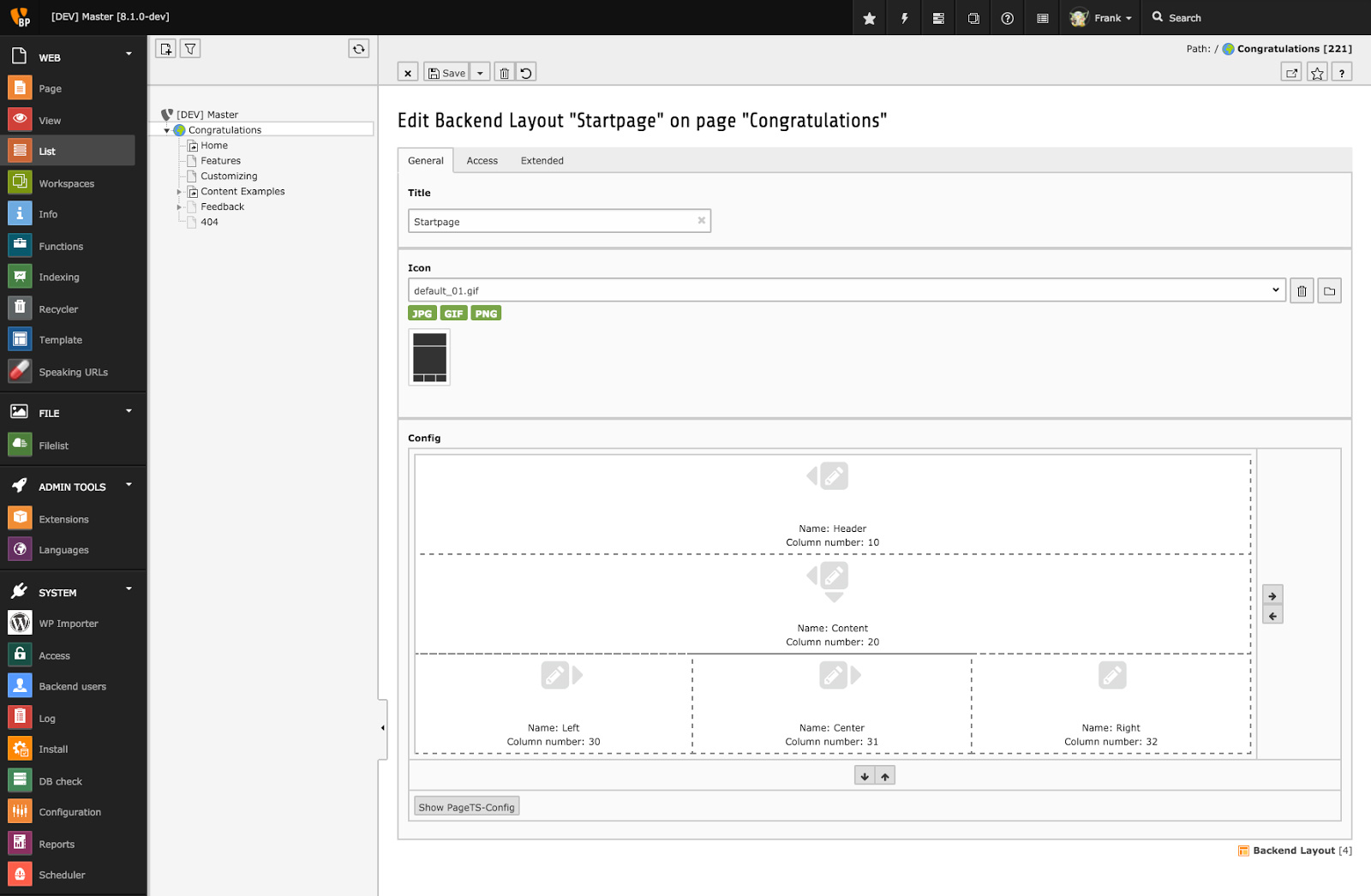Expand the Content Examples tree node
Viewport: 1371px width, 896px height.
179,192
